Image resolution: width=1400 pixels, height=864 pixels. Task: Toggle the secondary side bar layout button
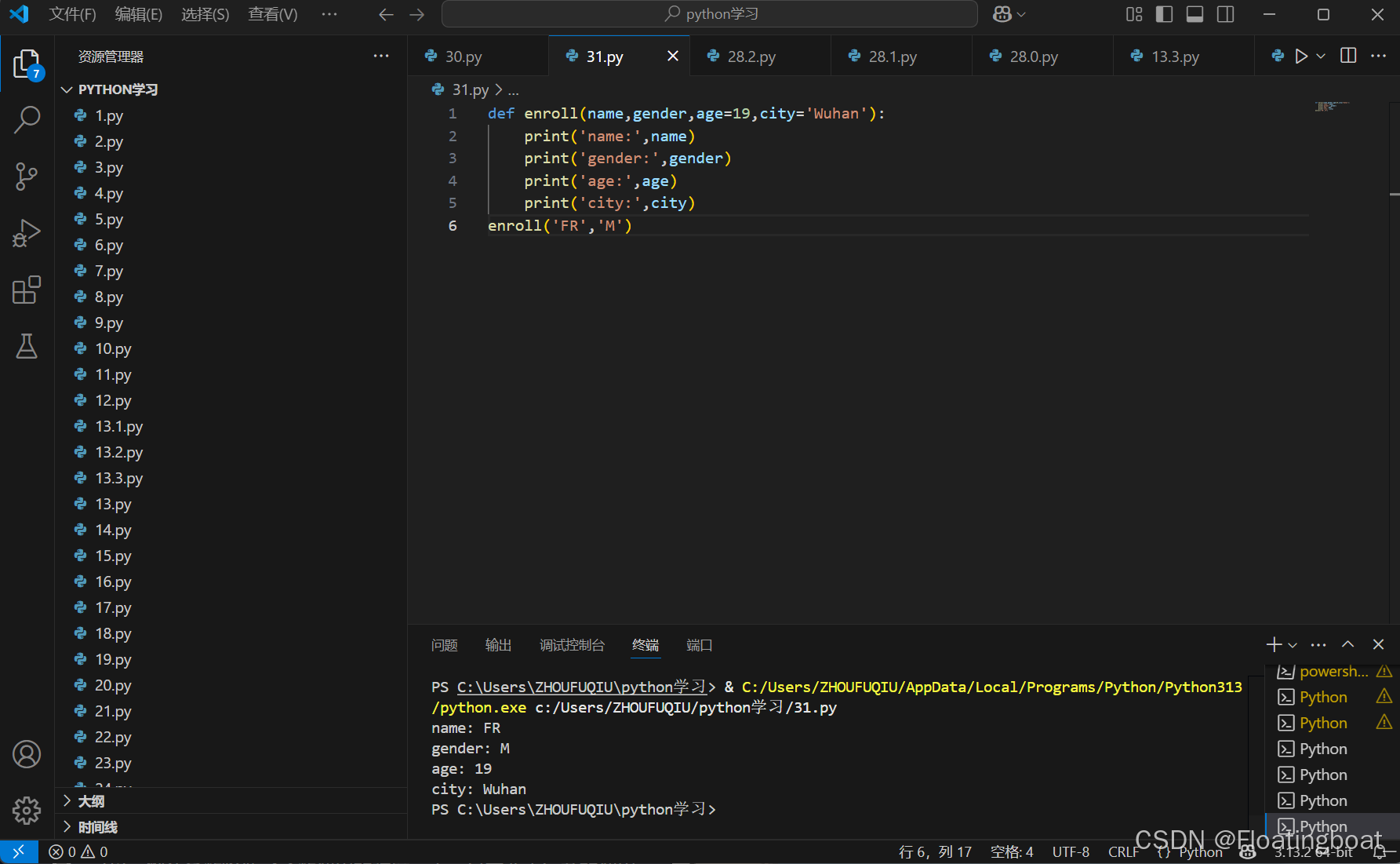[1225, 14]
